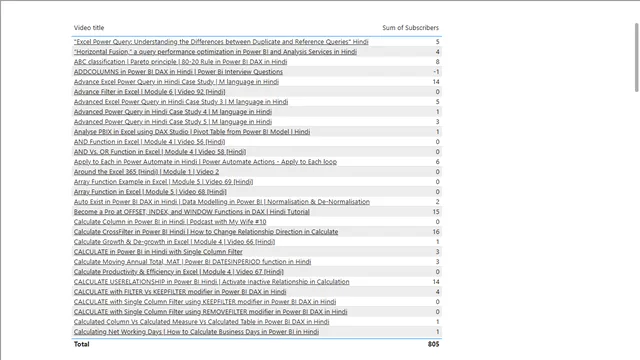Open 'Array Function Example in Excel' Video 69 link
The image size is (640, 360).
163,182
